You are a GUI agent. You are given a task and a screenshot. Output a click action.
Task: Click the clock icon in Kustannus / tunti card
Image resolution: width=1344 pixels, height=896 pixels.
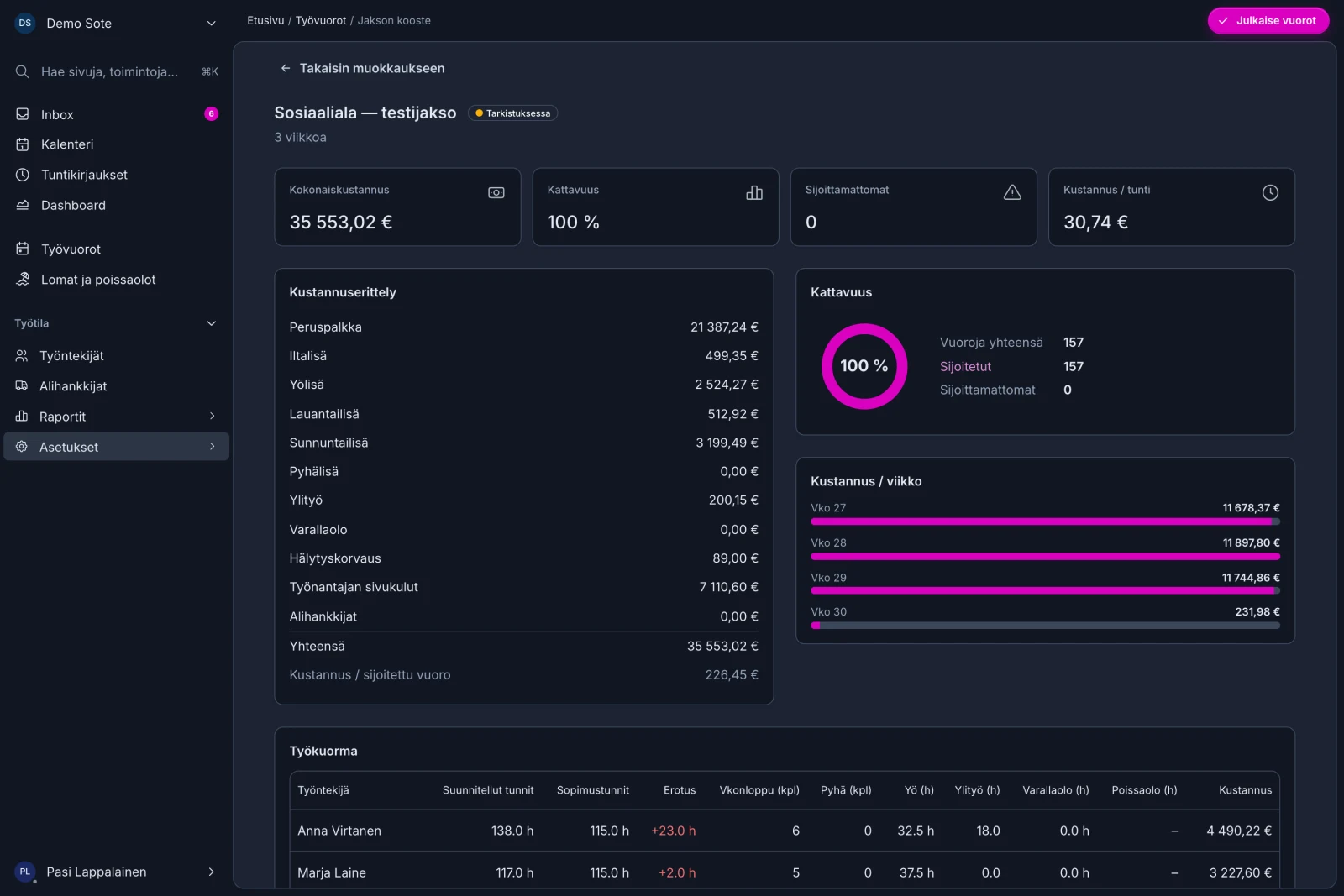point(1270,193)
